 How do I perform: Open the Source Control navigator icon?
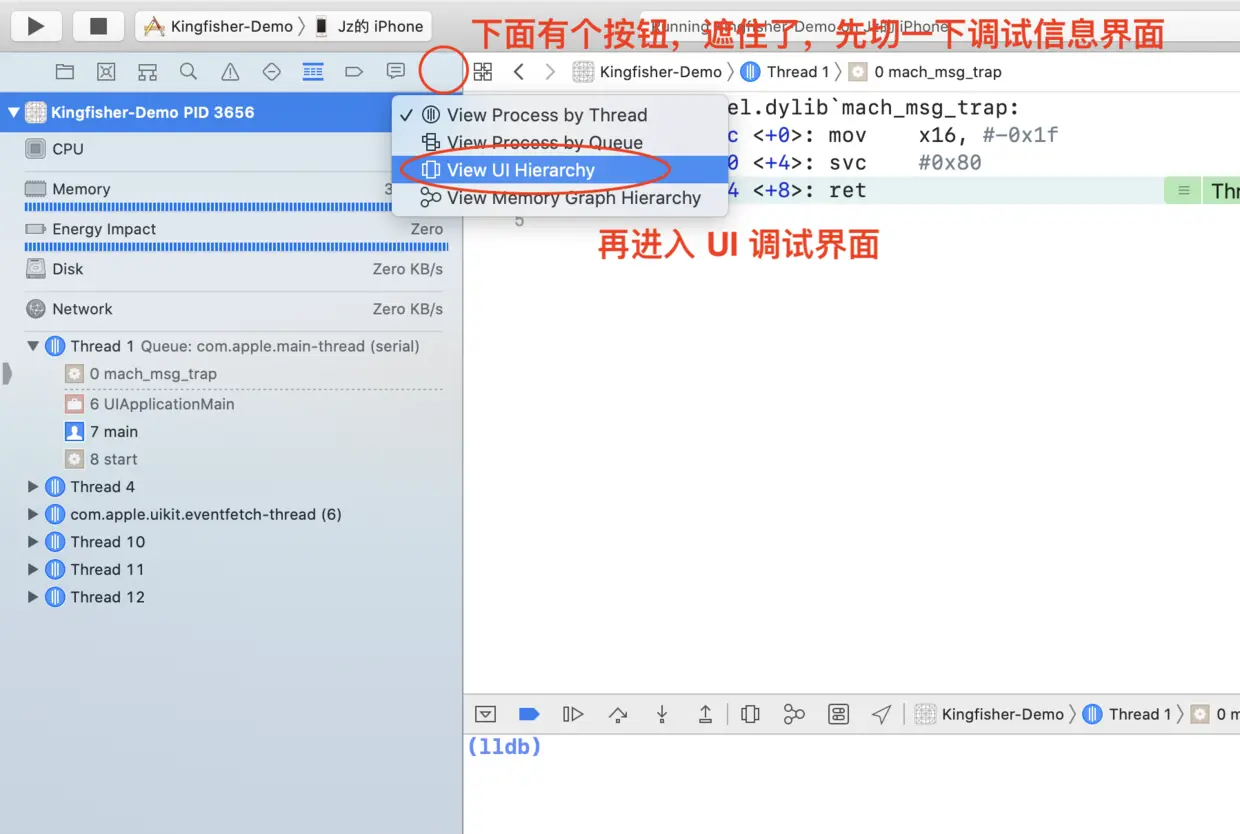coord(106,72)
